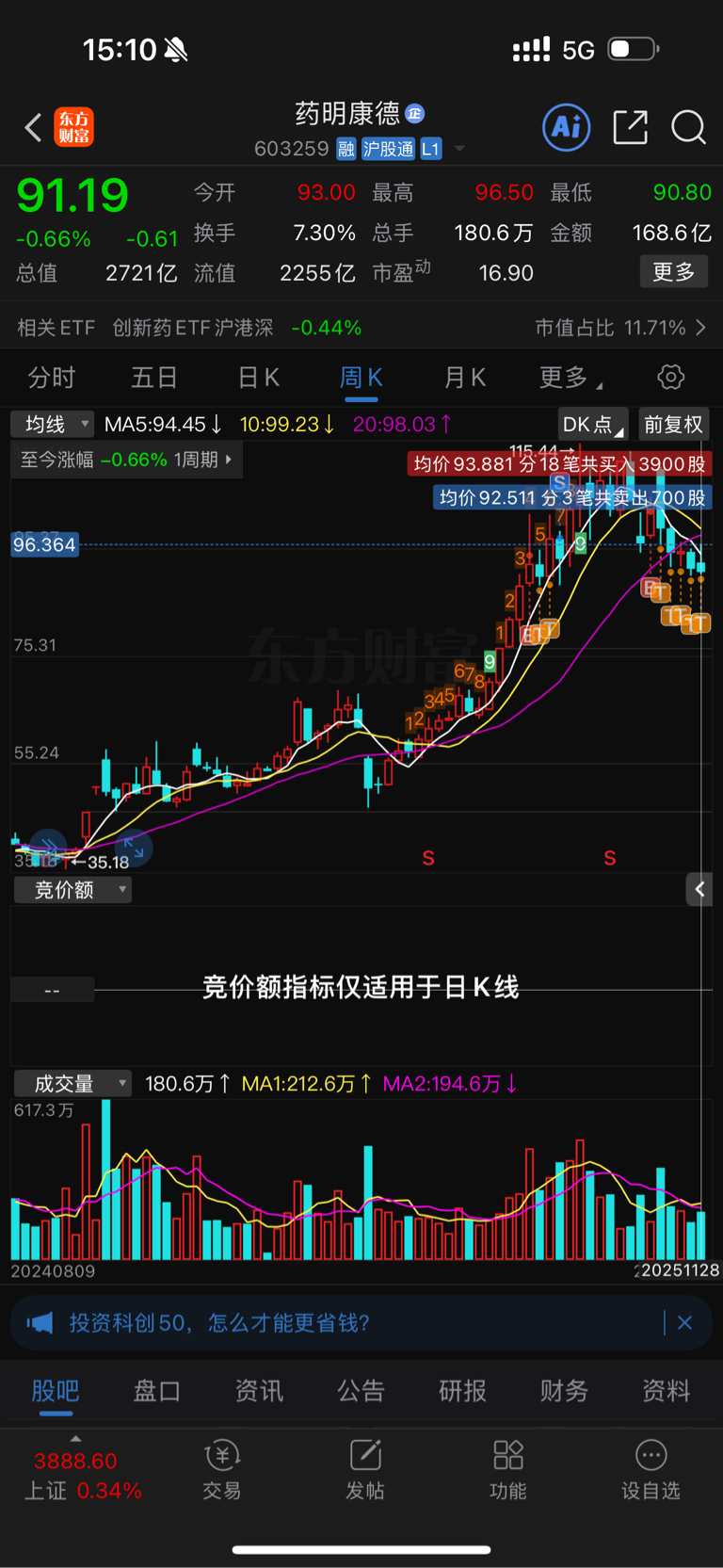Tap the MA1:212.6万 volume average

[306, 1084]
